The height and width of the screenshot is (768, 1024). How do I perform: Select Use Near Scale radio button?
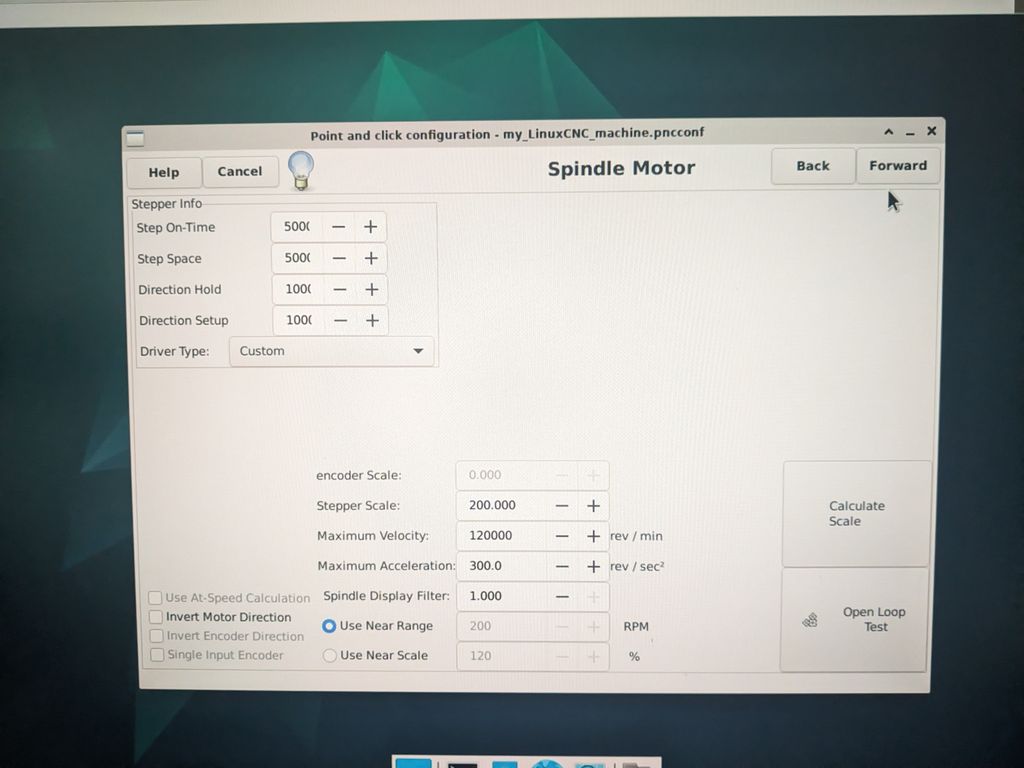click(329, 656)
